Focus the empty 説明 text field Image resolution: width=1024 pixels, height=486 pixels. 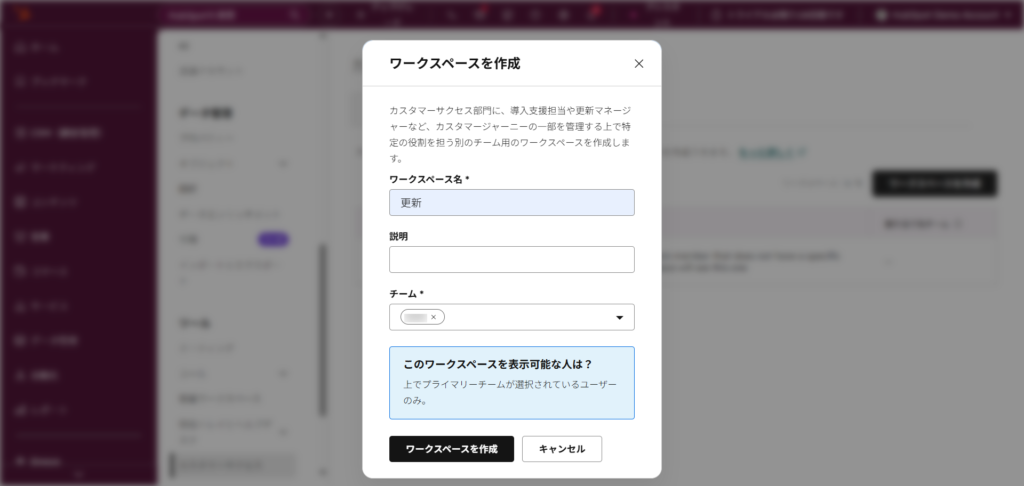[x=511, y=259]
